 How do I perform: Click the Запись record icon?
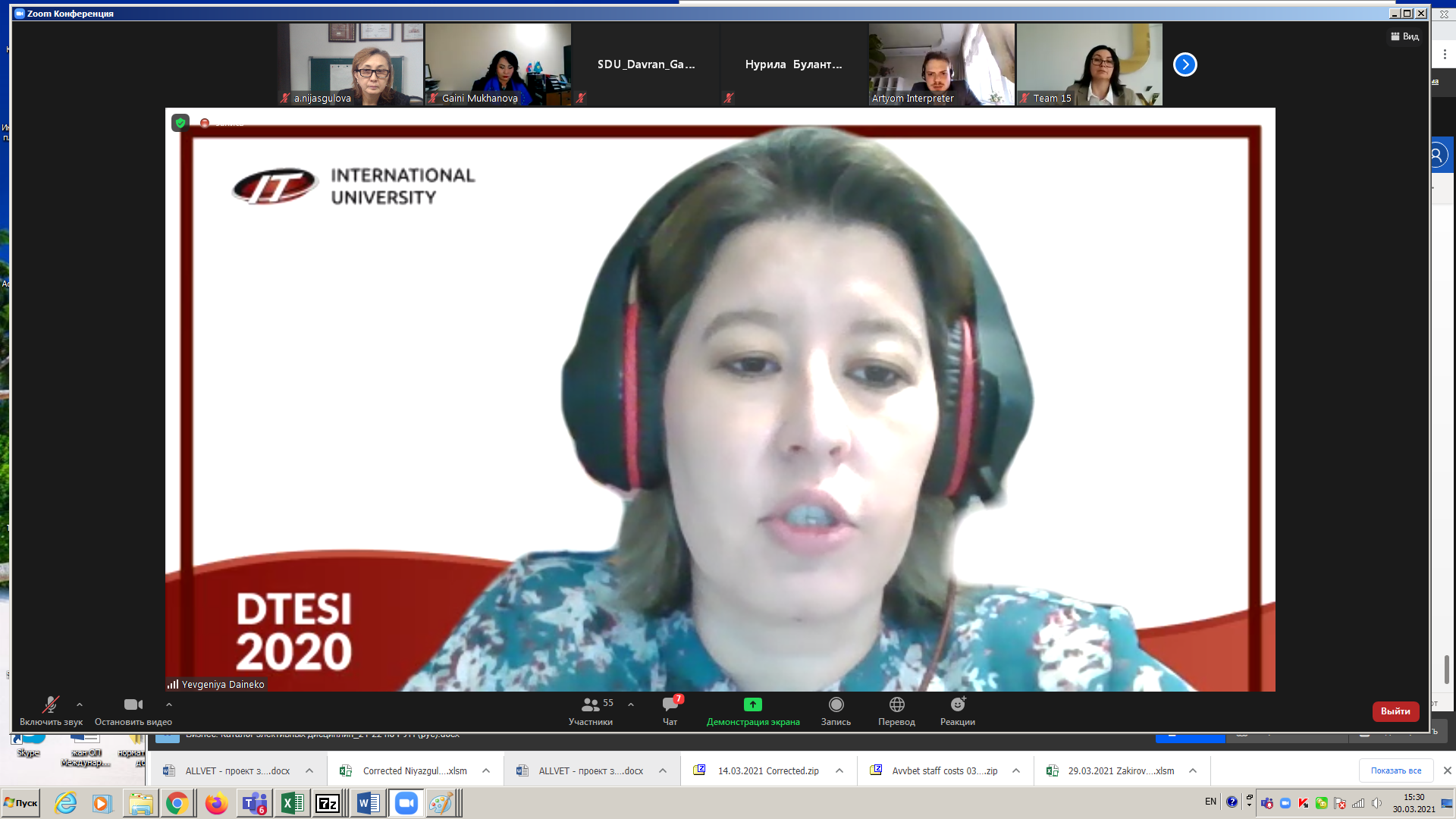coord(836,704)
